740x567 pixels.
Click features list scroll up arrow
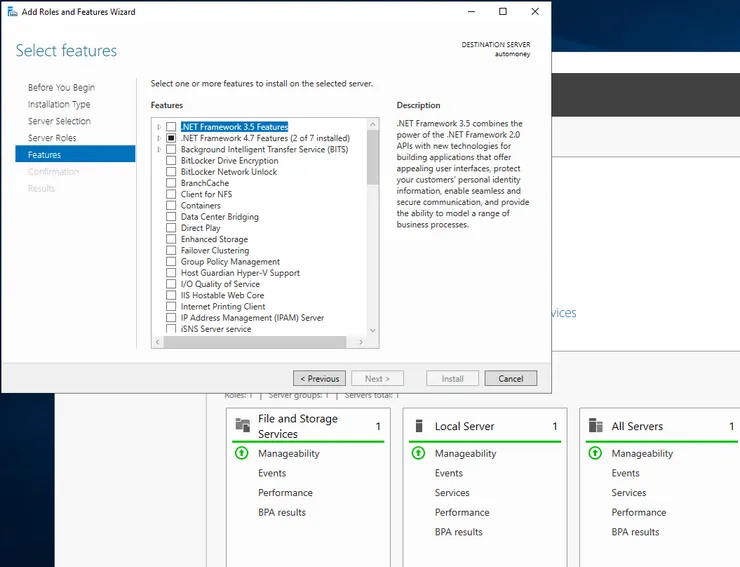coord(373,124)
